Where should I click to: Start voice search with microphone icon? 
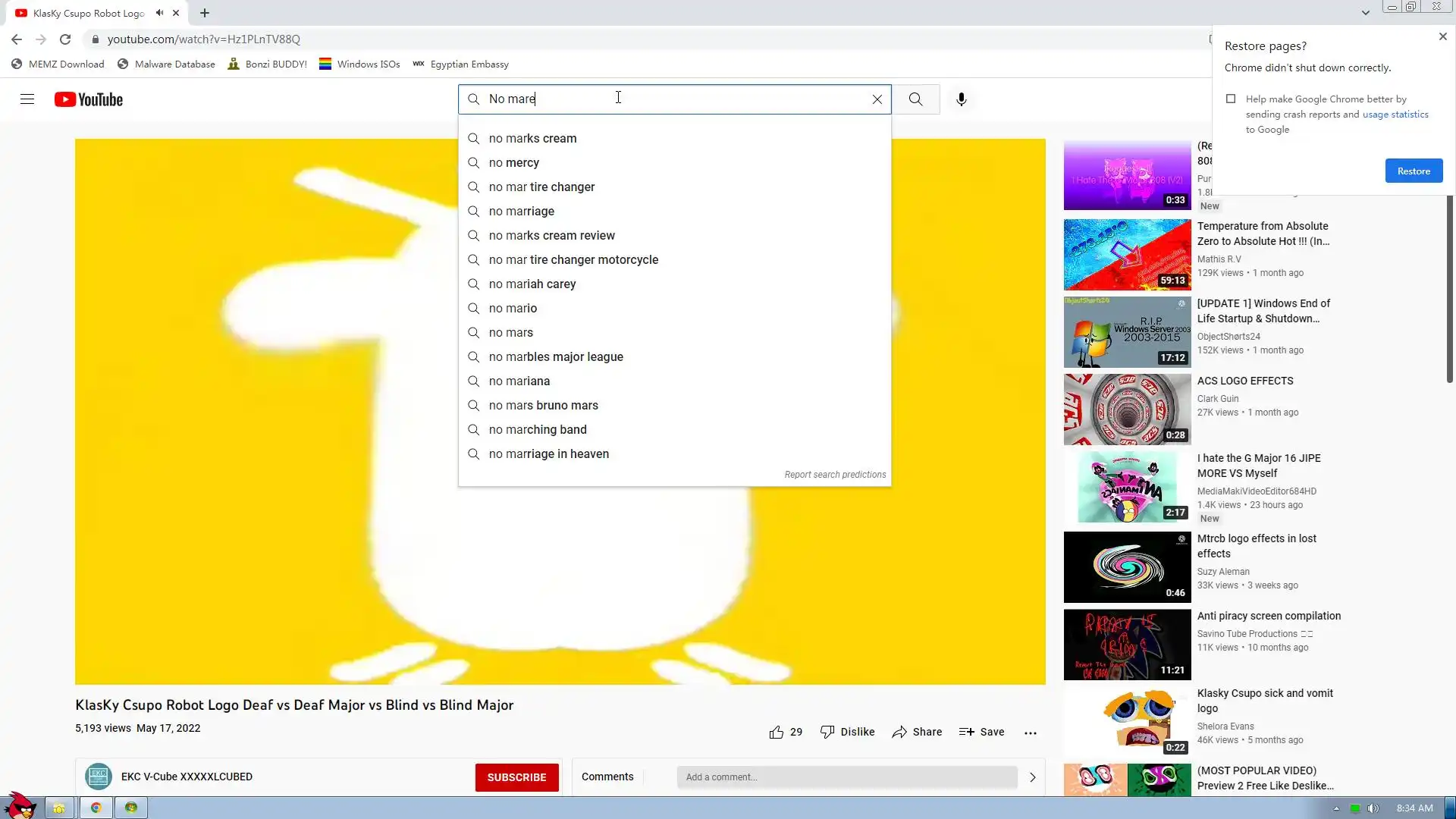(961, 99)
